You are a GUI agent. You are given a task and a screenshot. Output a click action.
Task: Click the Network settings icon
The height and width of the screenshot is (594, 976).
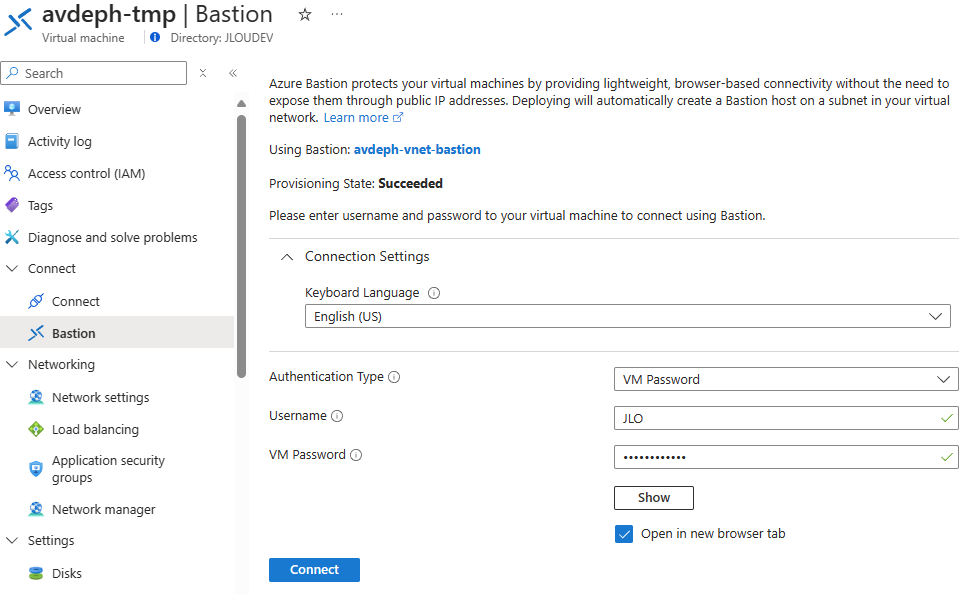point(36,397)
